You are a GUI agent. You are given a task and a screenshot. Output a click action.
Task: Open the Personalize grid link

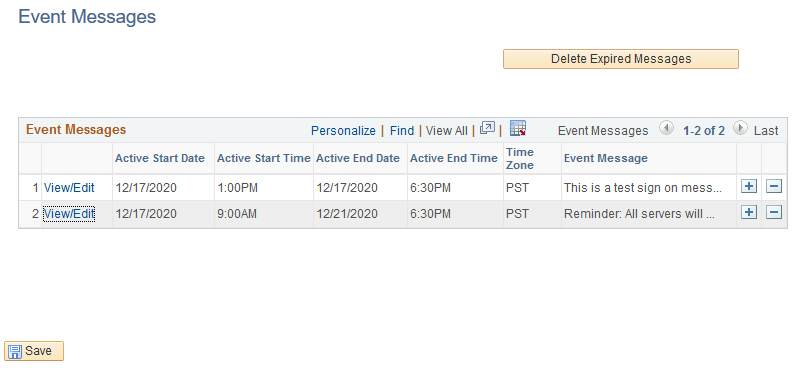point(343,131)
